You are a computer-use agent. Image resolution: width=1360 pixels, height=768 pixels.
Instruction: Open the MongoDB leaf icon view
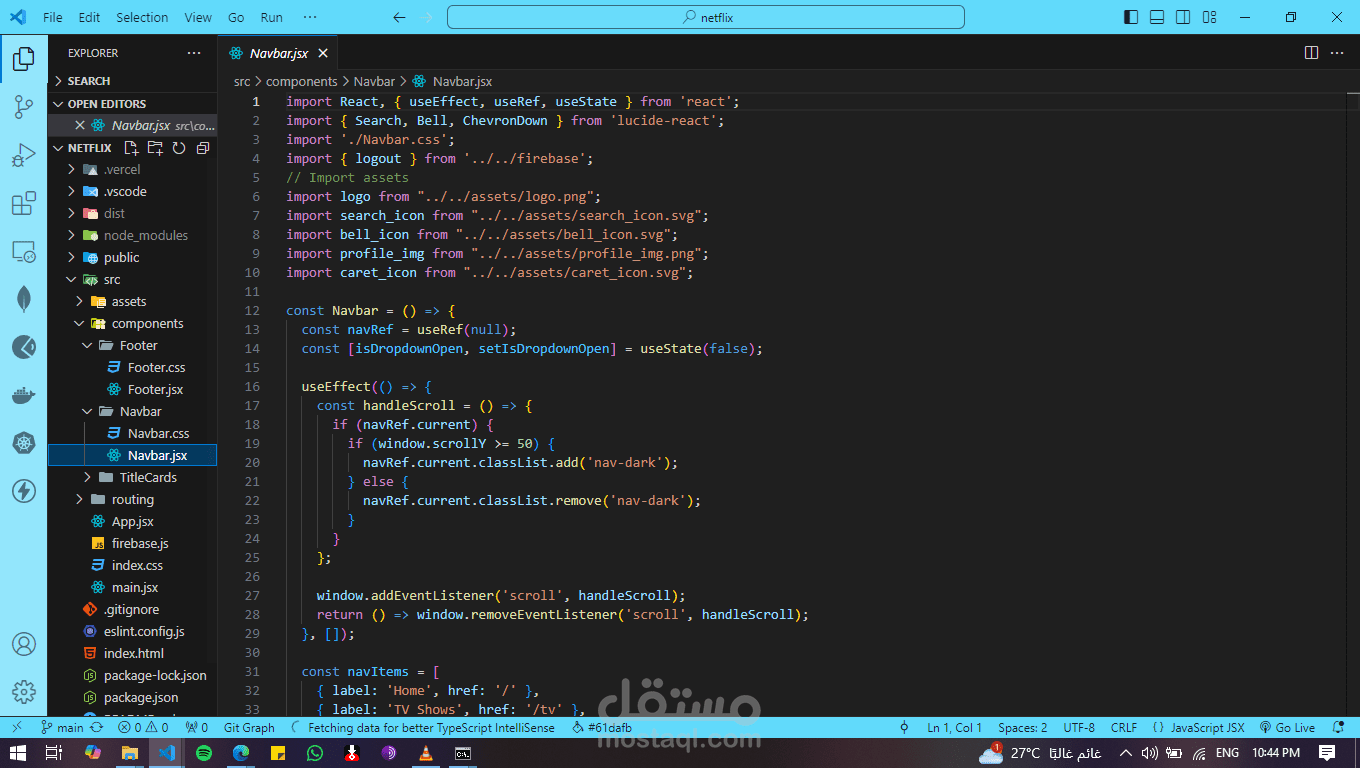tap(23, 299)
